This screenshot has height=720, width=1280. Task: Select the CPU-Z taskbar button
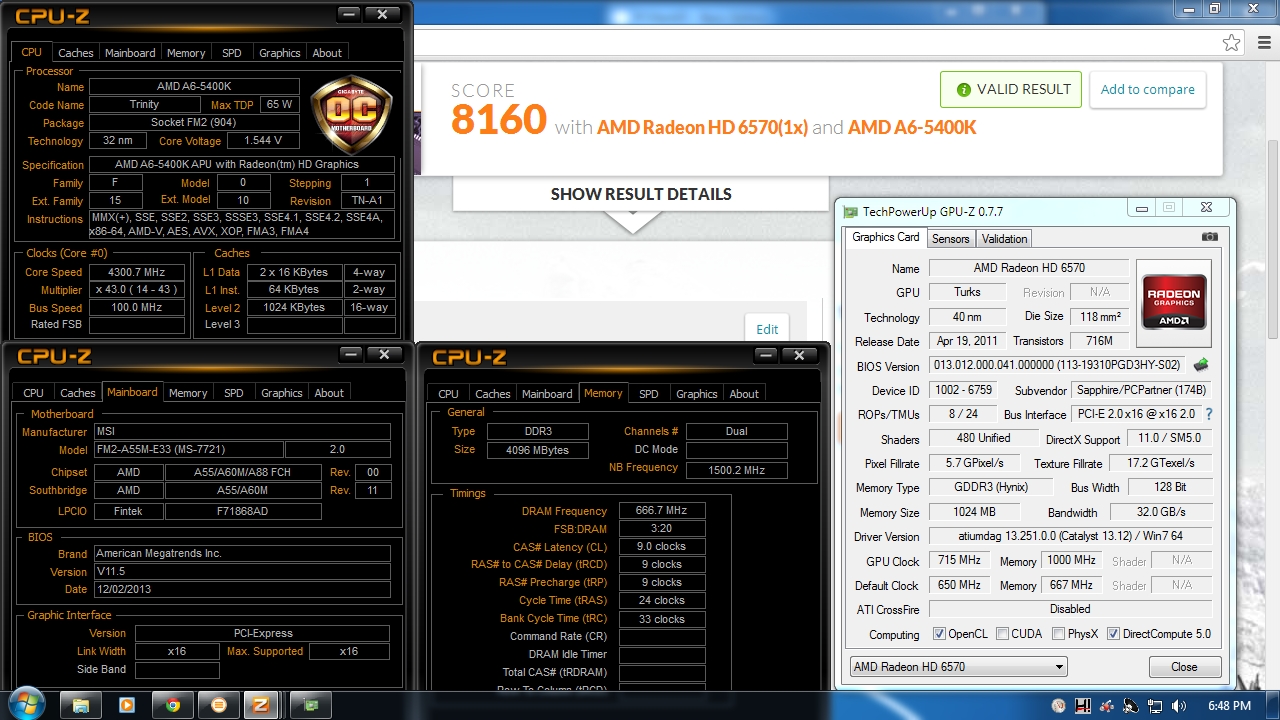263,705
